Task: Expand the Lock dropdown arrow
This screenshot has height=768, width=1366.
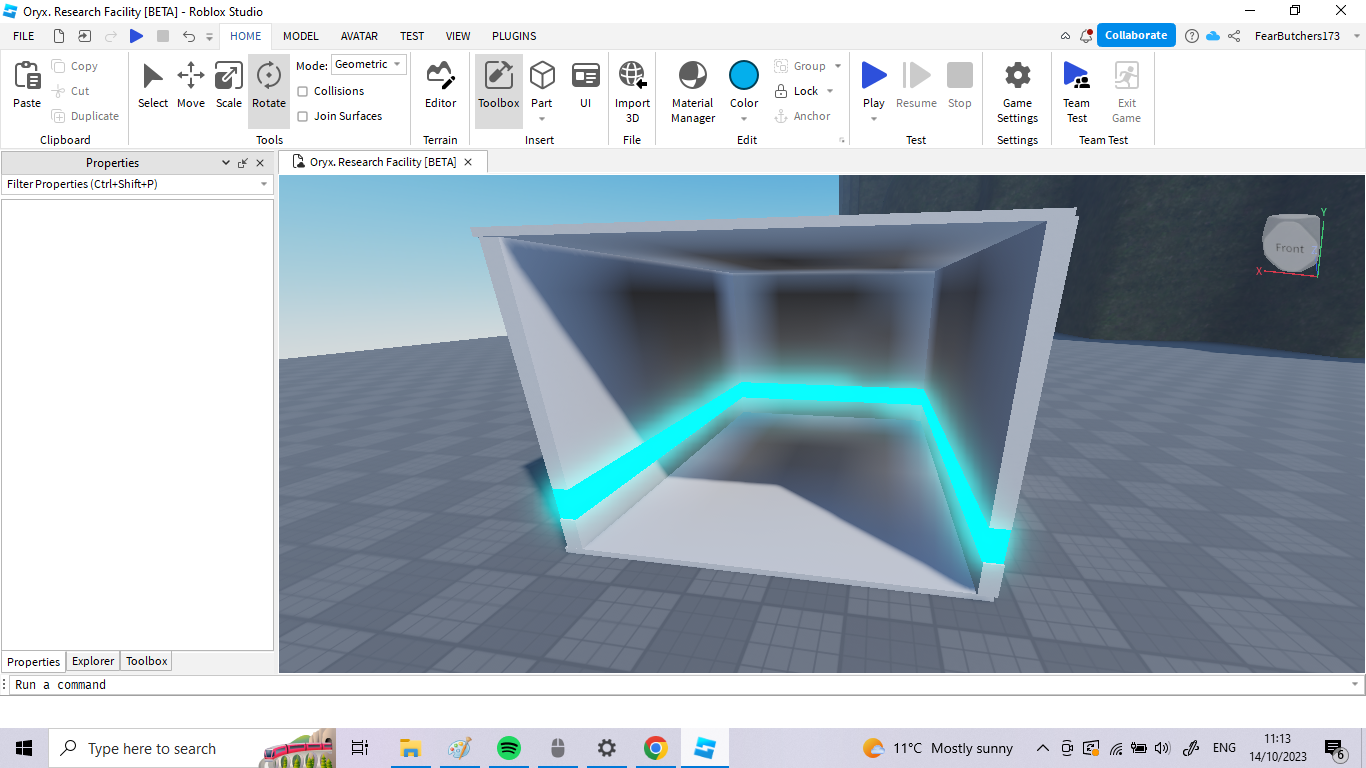Action: coord(830,91)
